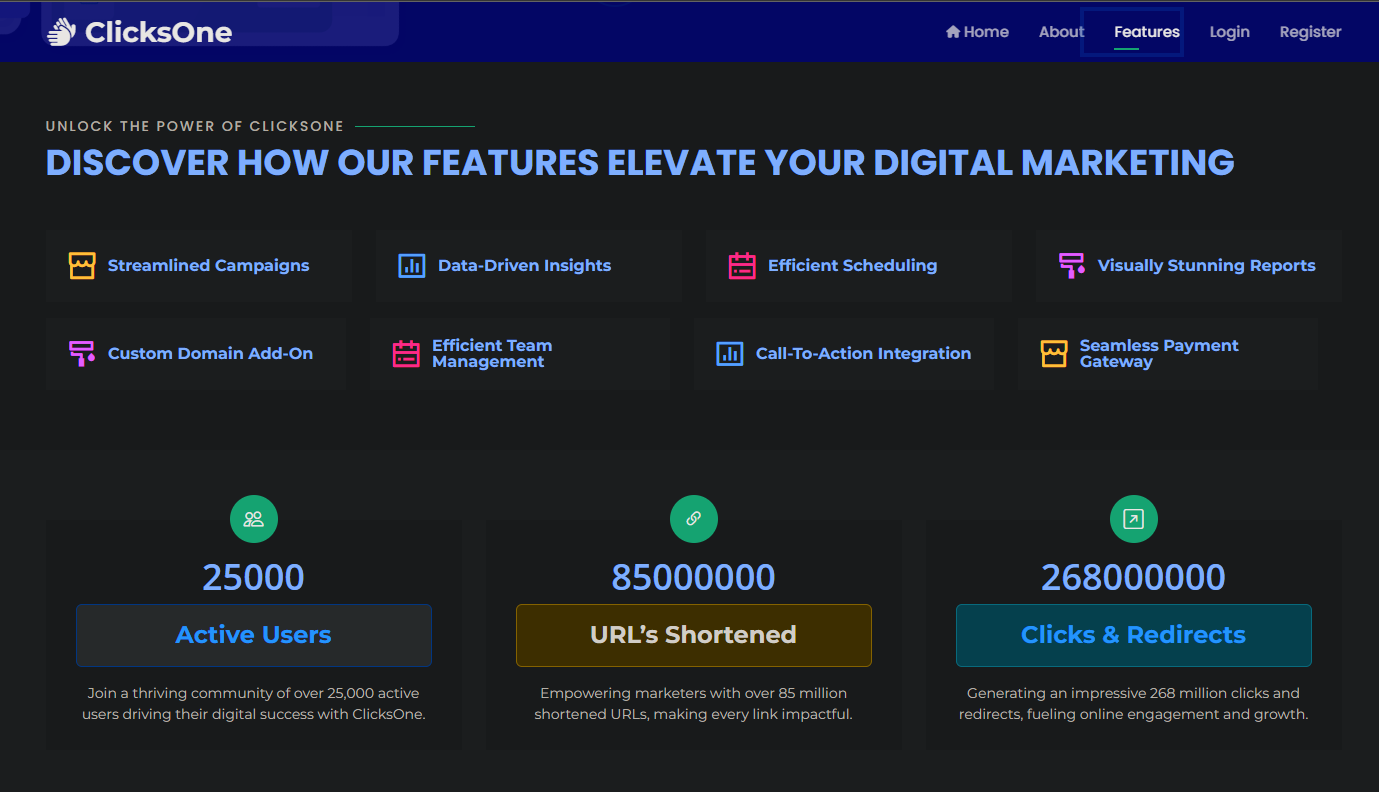Click the Streamlined Campaigns store icon
The image size is (1379, 792).
[x=82, y=266]
